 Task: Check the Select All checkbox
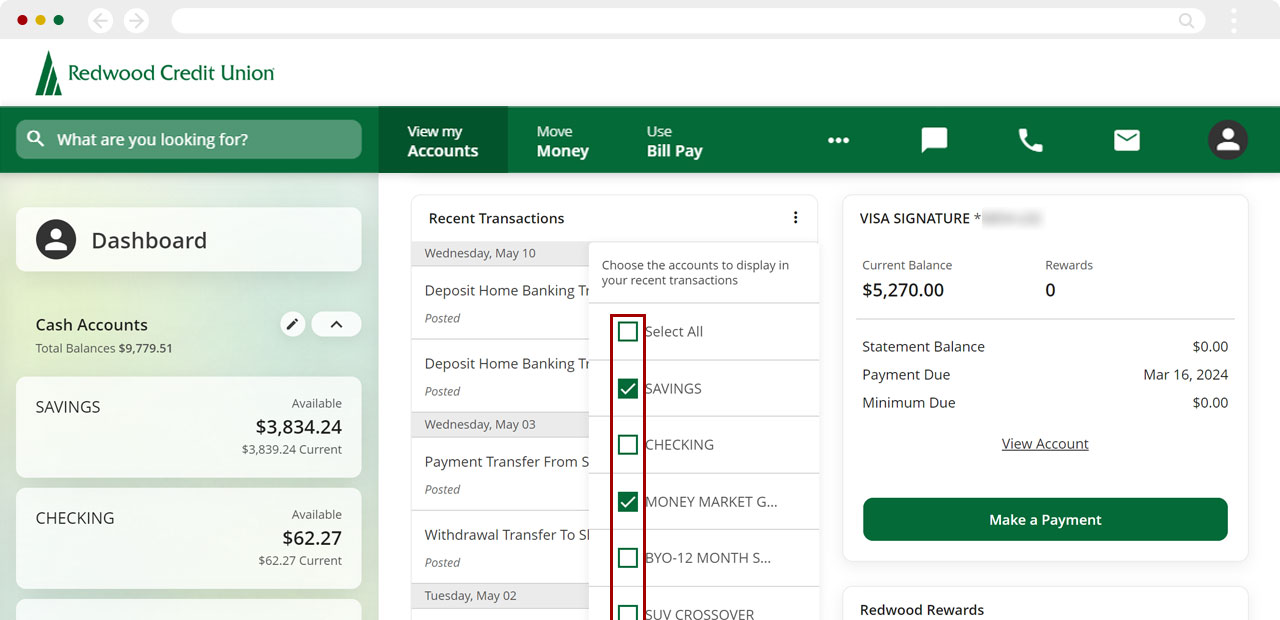(628, 331)
